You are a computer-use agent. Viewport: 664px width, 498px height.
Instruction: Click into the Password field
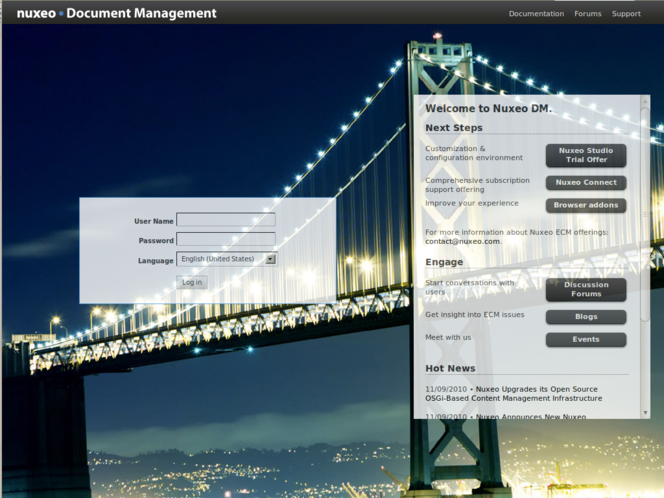226,240
